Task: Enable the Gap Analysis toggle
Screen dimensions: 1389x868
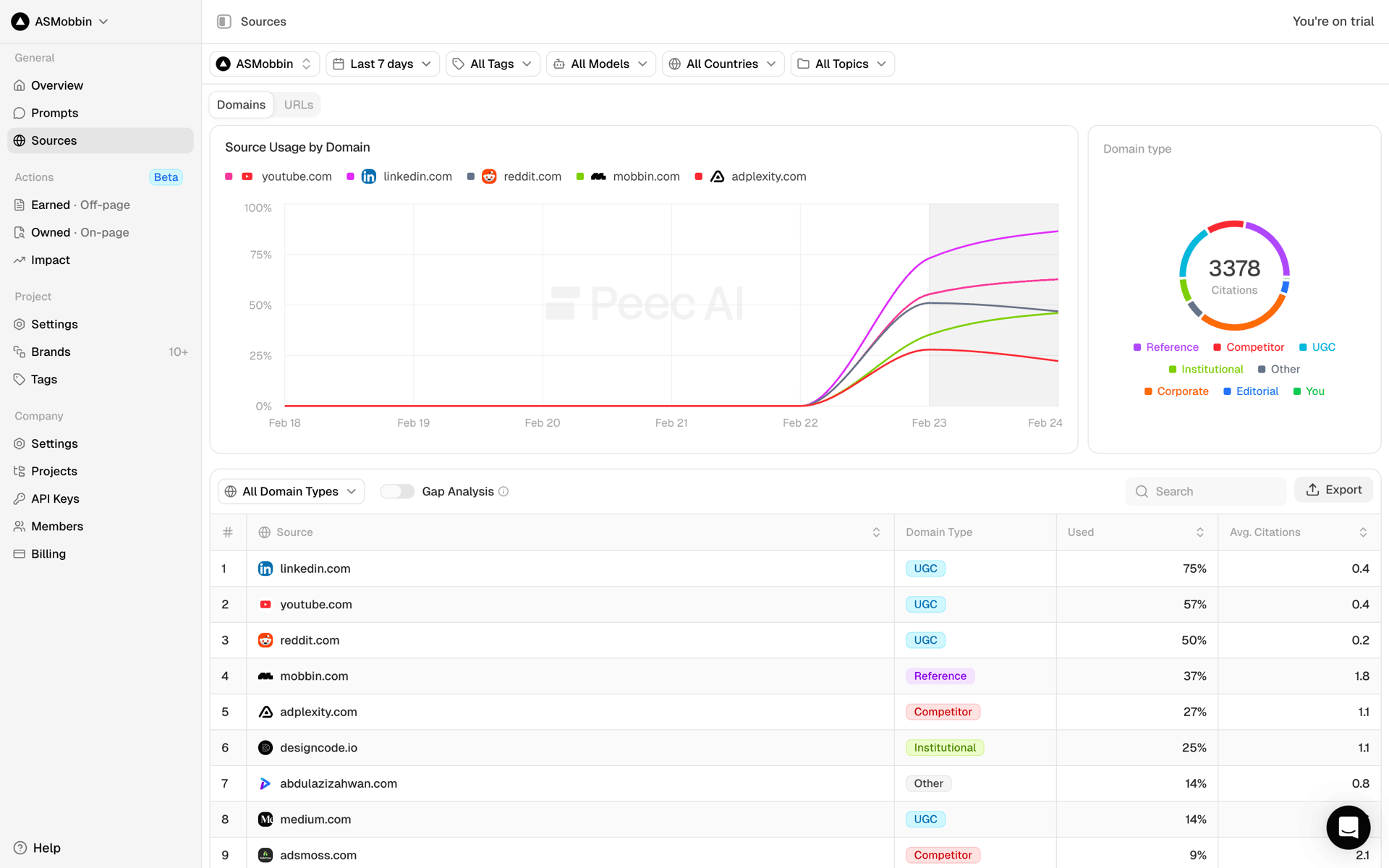Action: pos(397,491)
